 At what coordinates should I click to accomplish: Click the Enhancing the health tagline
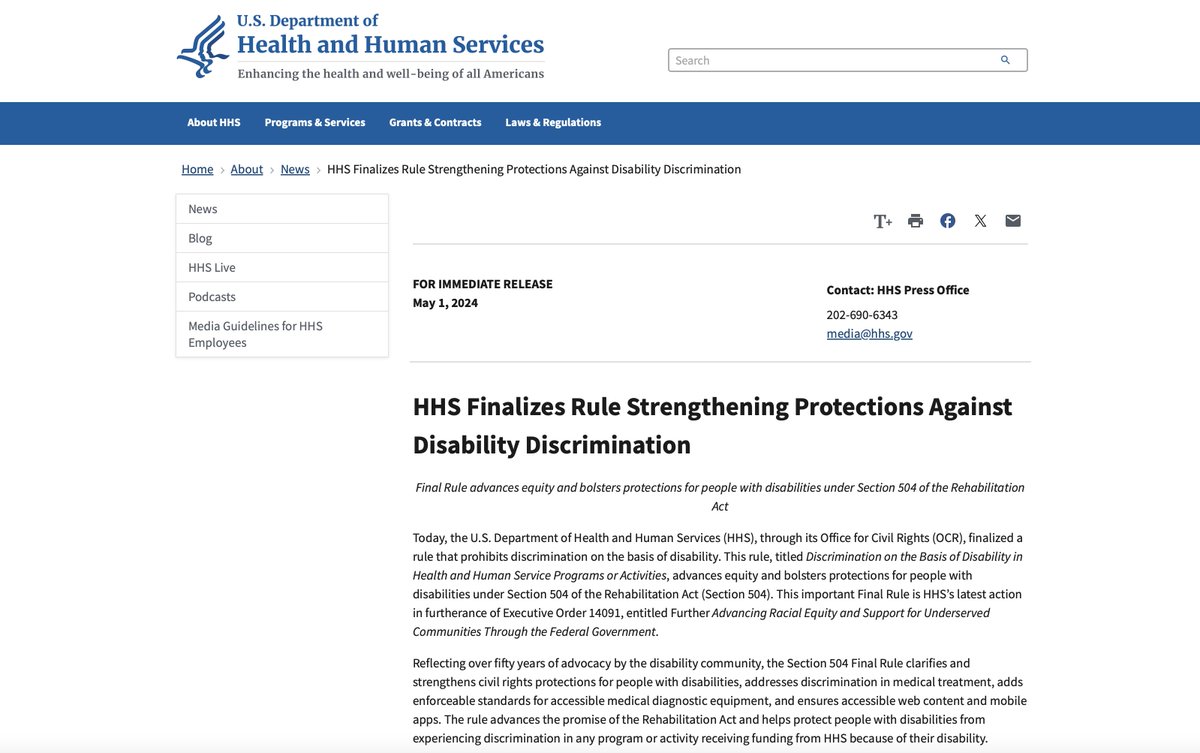click(x=391, y=74)
